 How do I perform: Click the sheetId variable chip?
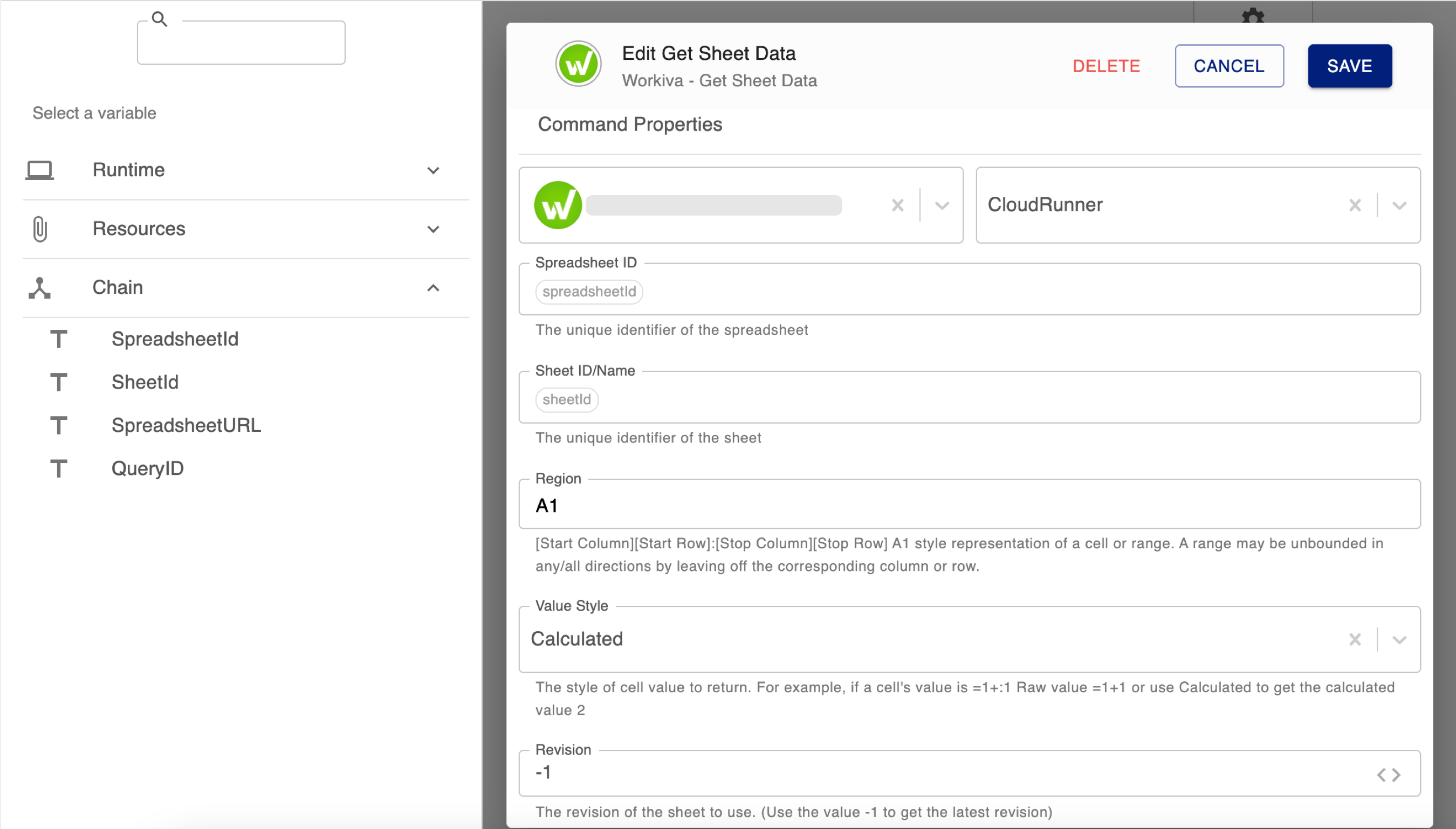tap(566, 400)
